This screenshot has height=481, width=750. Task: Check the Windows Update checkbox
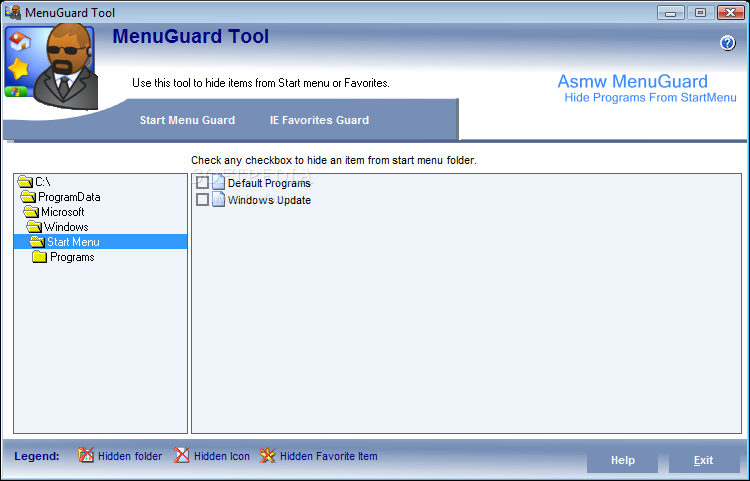[x=202, y=199]
